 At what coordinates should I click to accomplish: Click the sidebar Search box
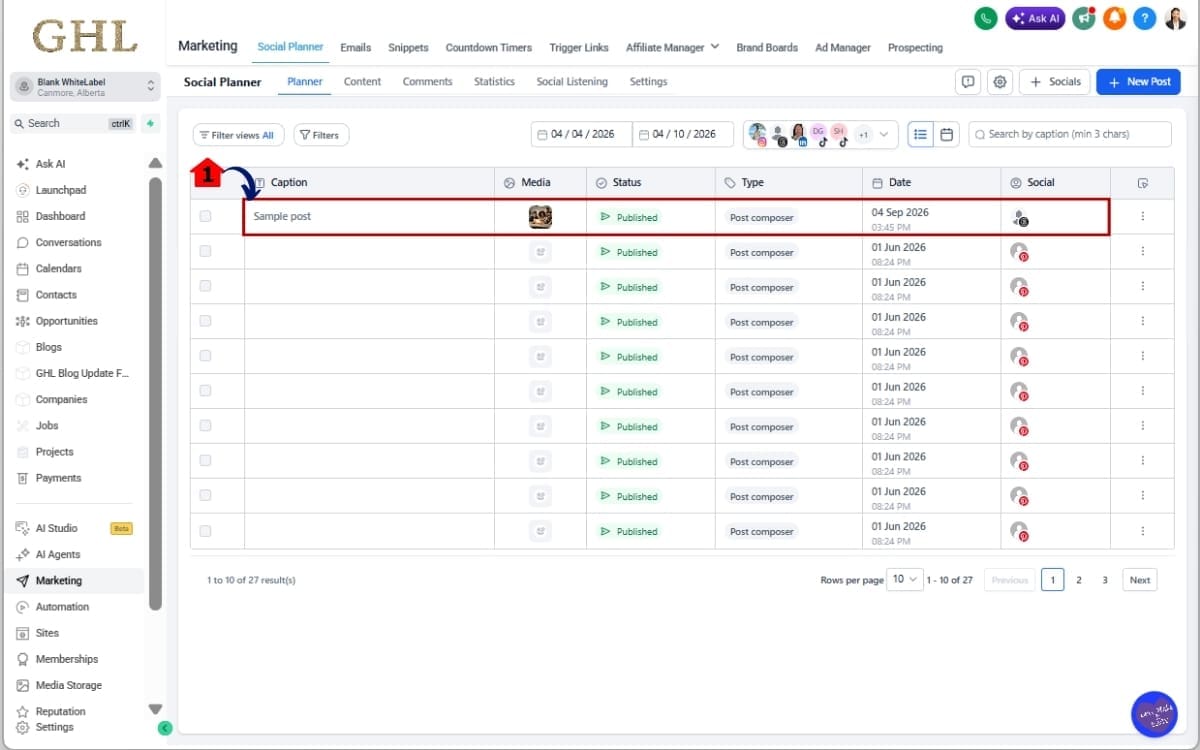(x=73, y=124)
